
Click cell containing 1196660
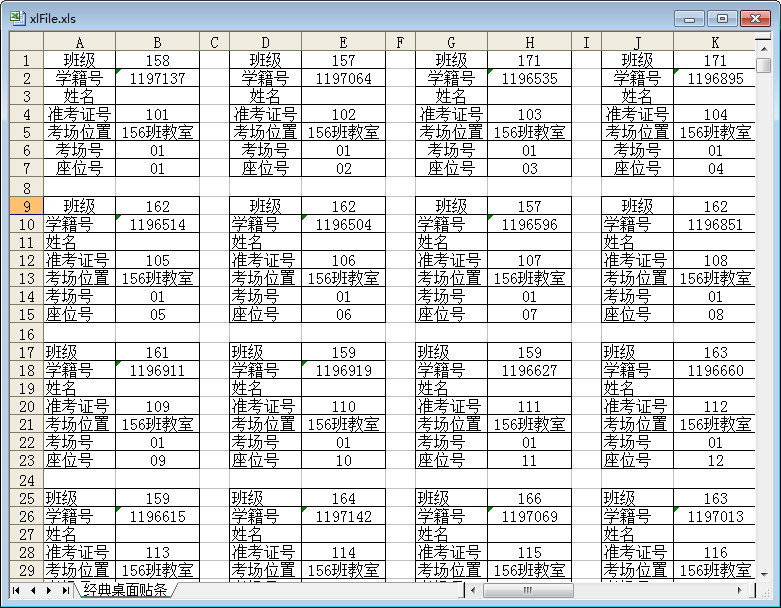click(715, 370)
